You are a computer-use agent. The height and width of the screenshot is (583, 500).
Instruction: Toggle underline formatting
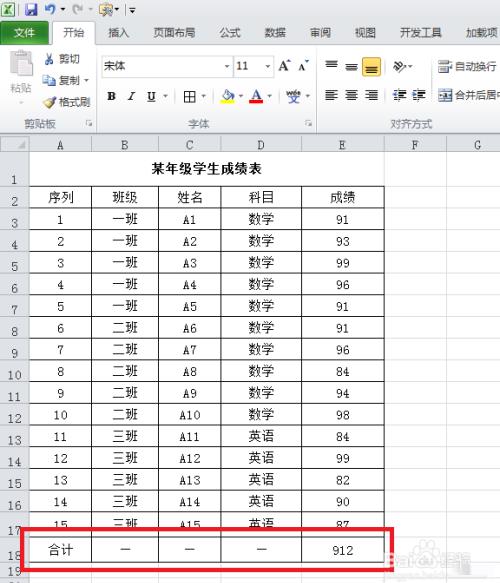pos(151,96)
